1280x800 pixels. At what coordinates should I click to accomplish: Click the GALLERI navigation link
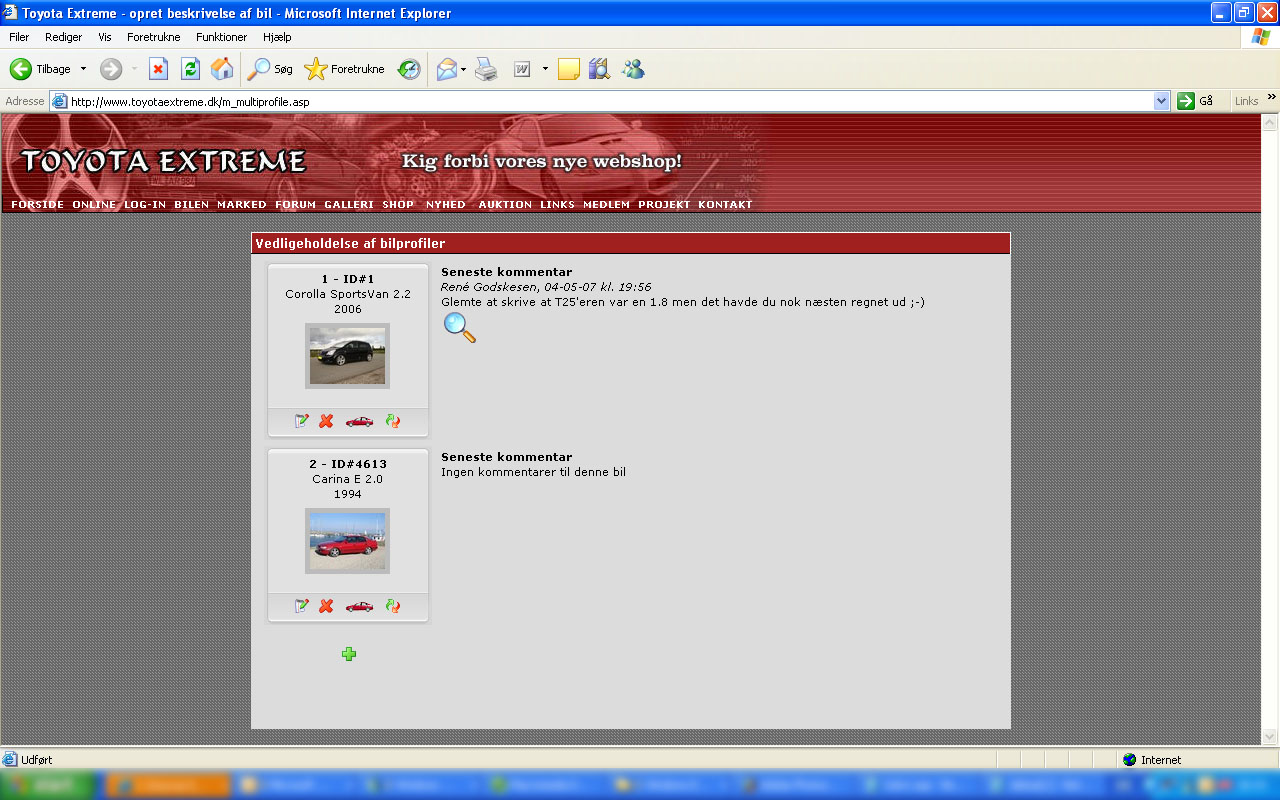(349, 205)
